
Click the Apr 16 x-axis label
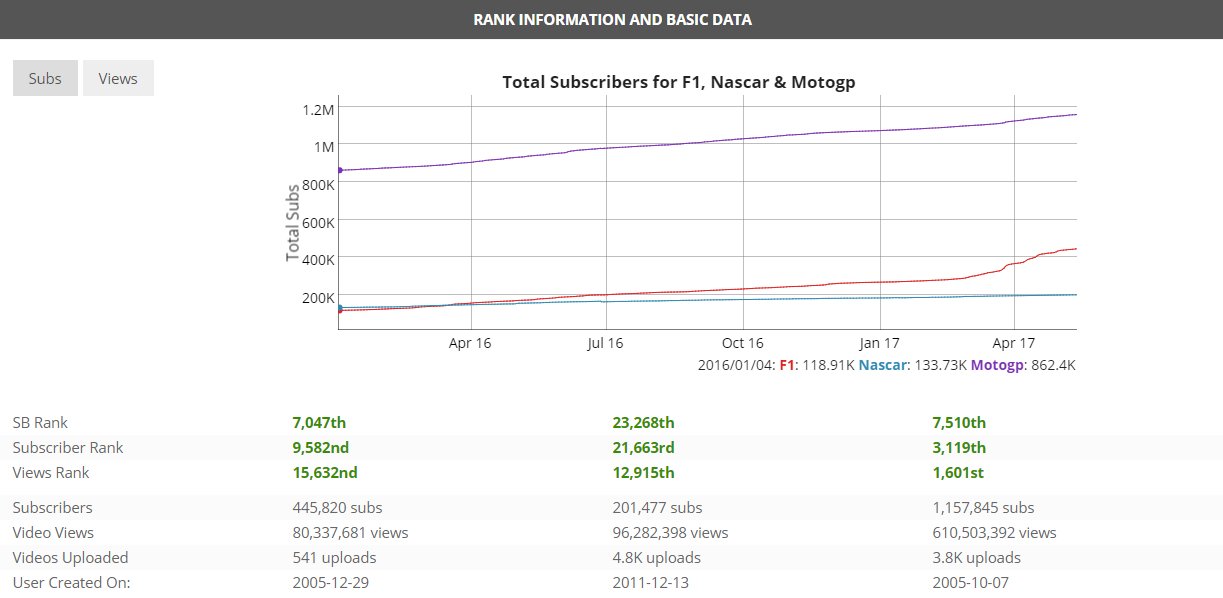(470, 343)
